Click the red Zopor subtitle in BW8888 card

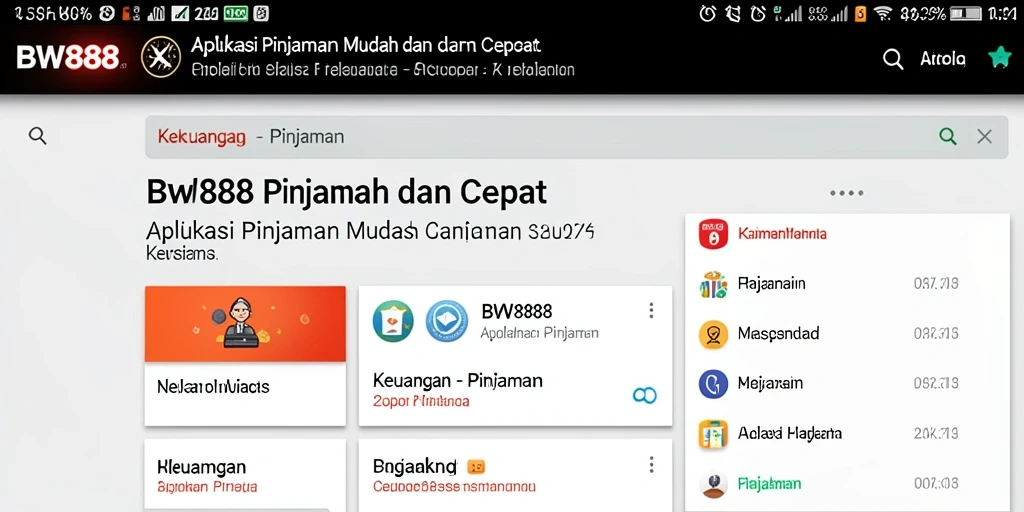click(x=421, y=402)
